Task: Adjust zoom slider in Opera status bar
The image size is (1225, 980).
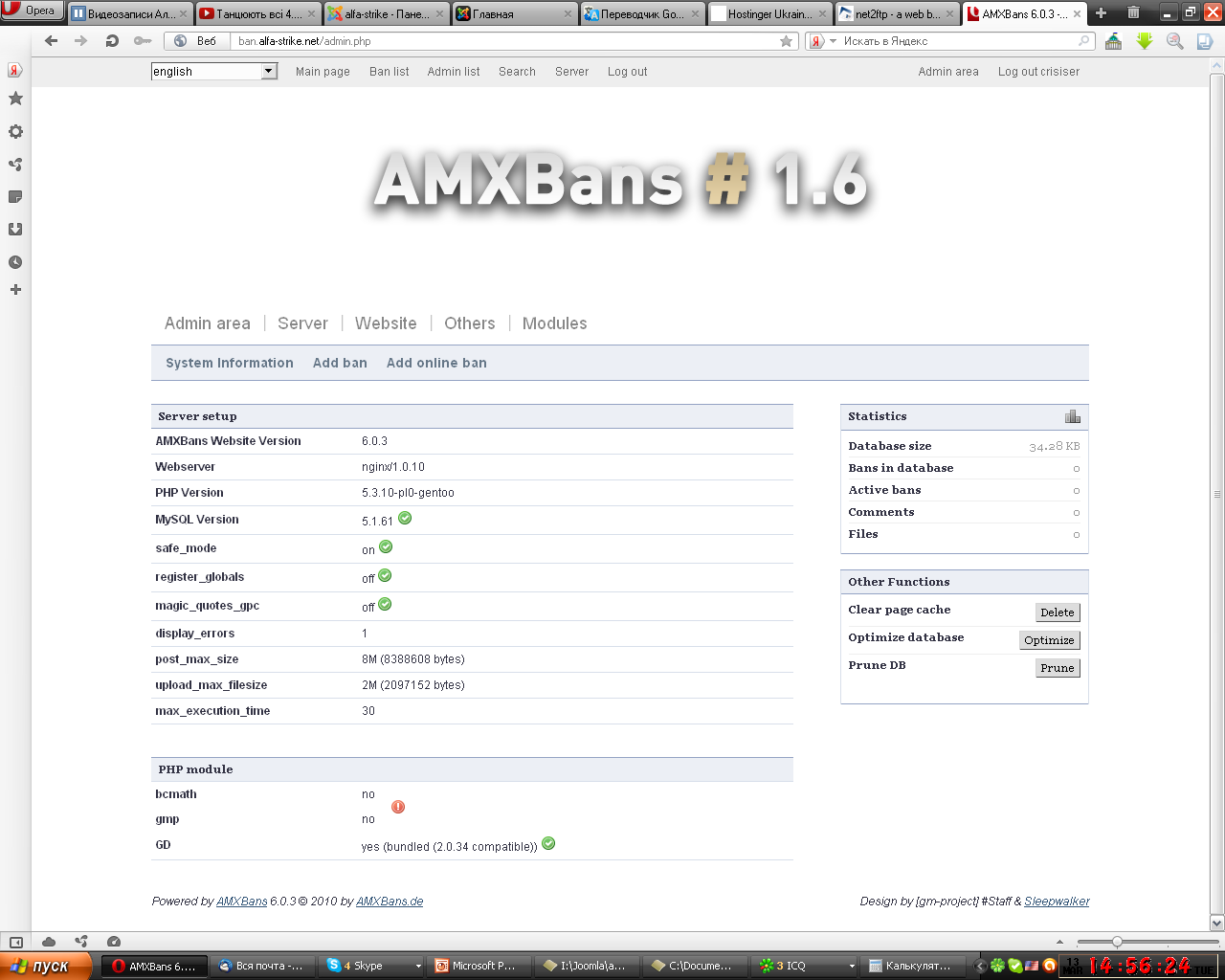Action: (x=1117, y=942)
